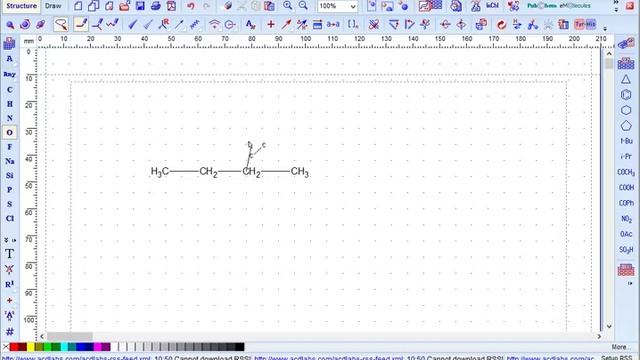Click the eraser/delete tool in top toolbar
Viewport: 640px width, 360px height.
click(228, 6)
